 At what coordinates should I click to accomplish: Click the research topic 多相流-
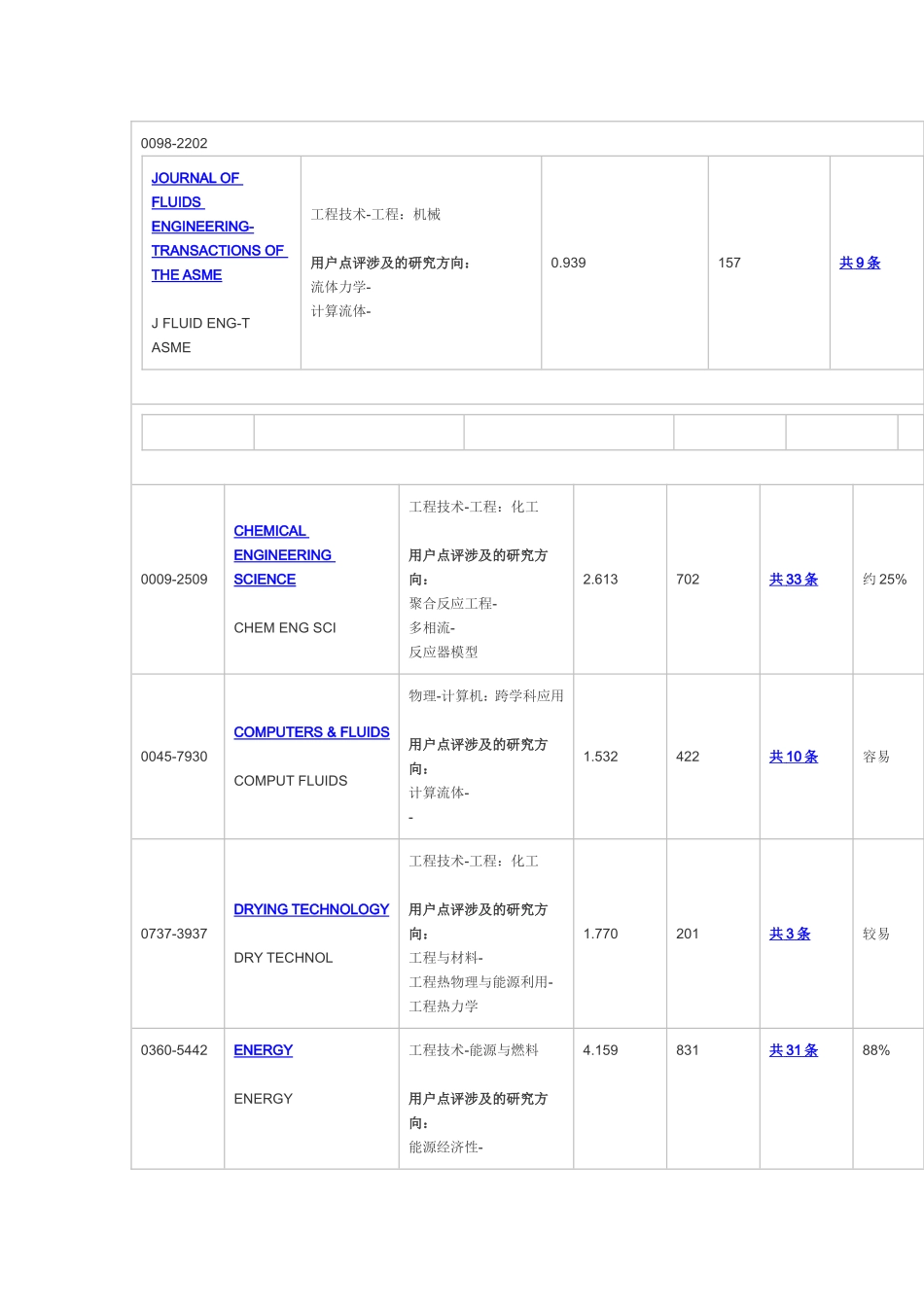[432, 628]
